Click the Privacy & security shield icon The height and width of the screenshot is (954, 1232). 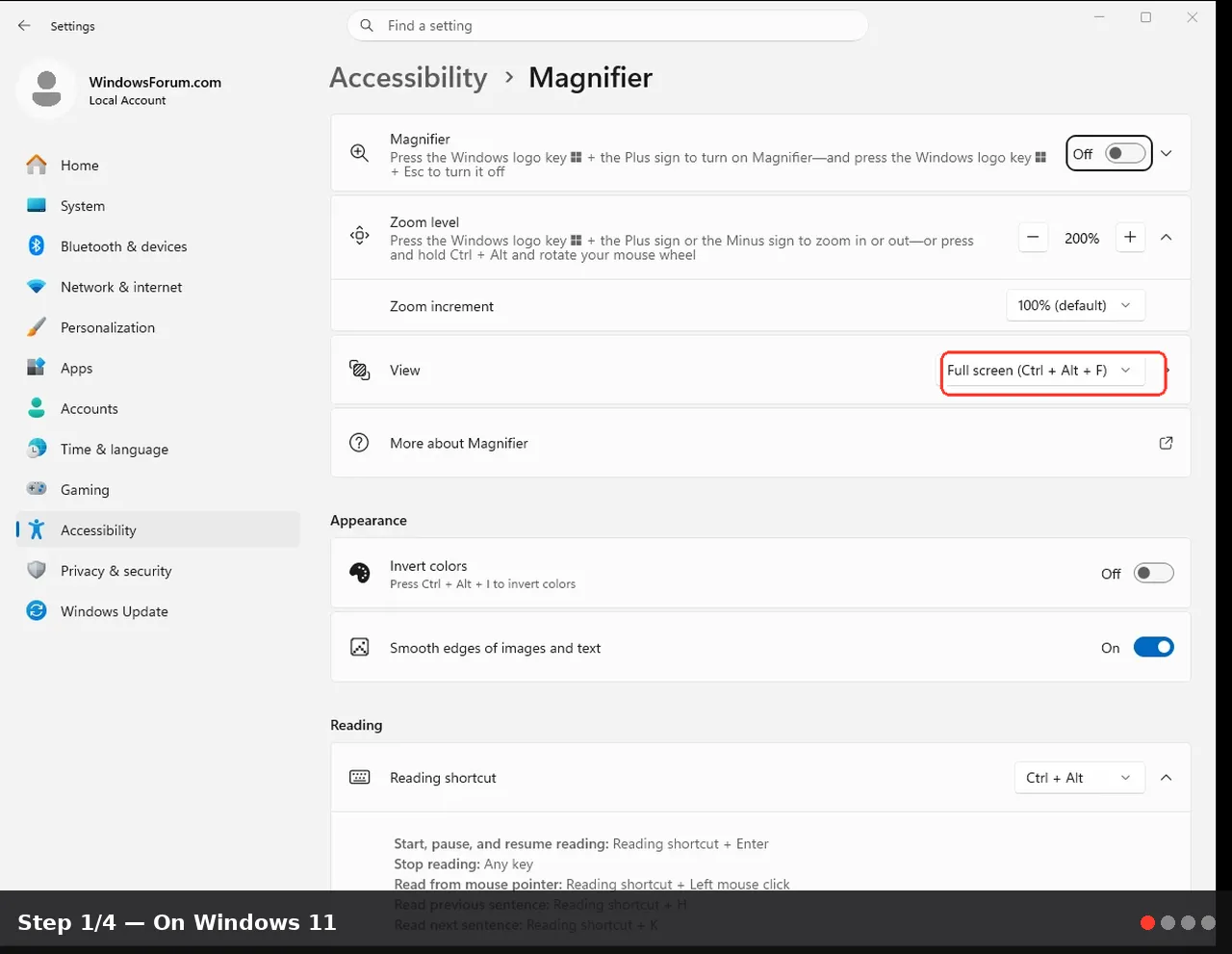pyautogui.click(x=37, y=571)
